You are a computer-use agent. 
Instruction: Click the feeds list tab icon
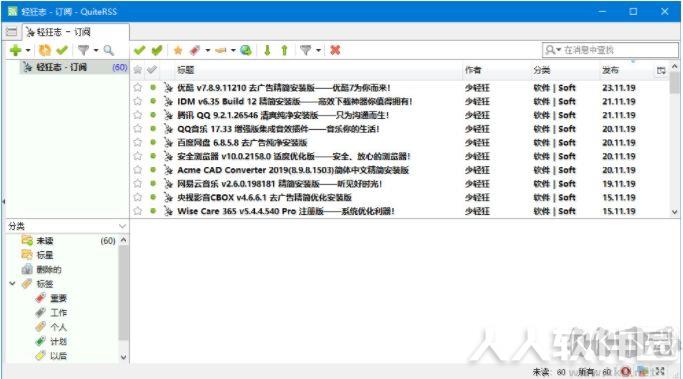[x=11, y=32]
